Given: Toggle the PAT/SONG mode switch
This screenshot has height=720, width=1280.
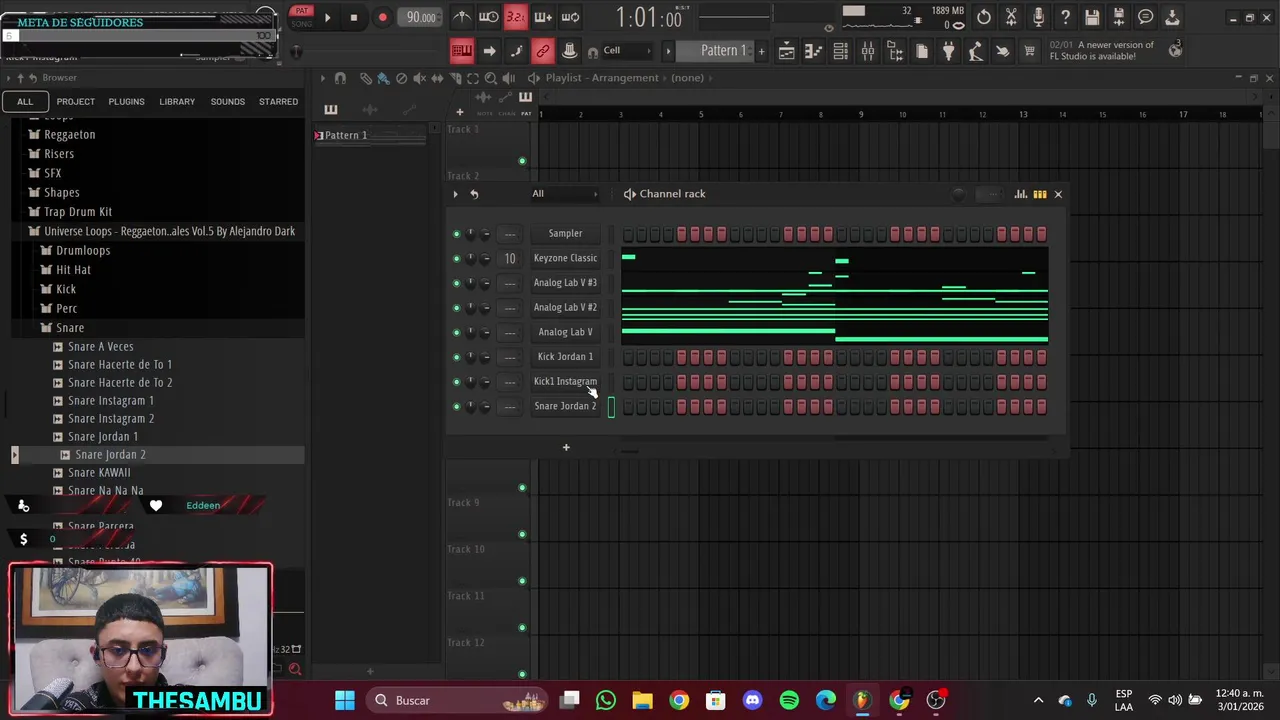Looking at the screenshot, I should (301, 16).
